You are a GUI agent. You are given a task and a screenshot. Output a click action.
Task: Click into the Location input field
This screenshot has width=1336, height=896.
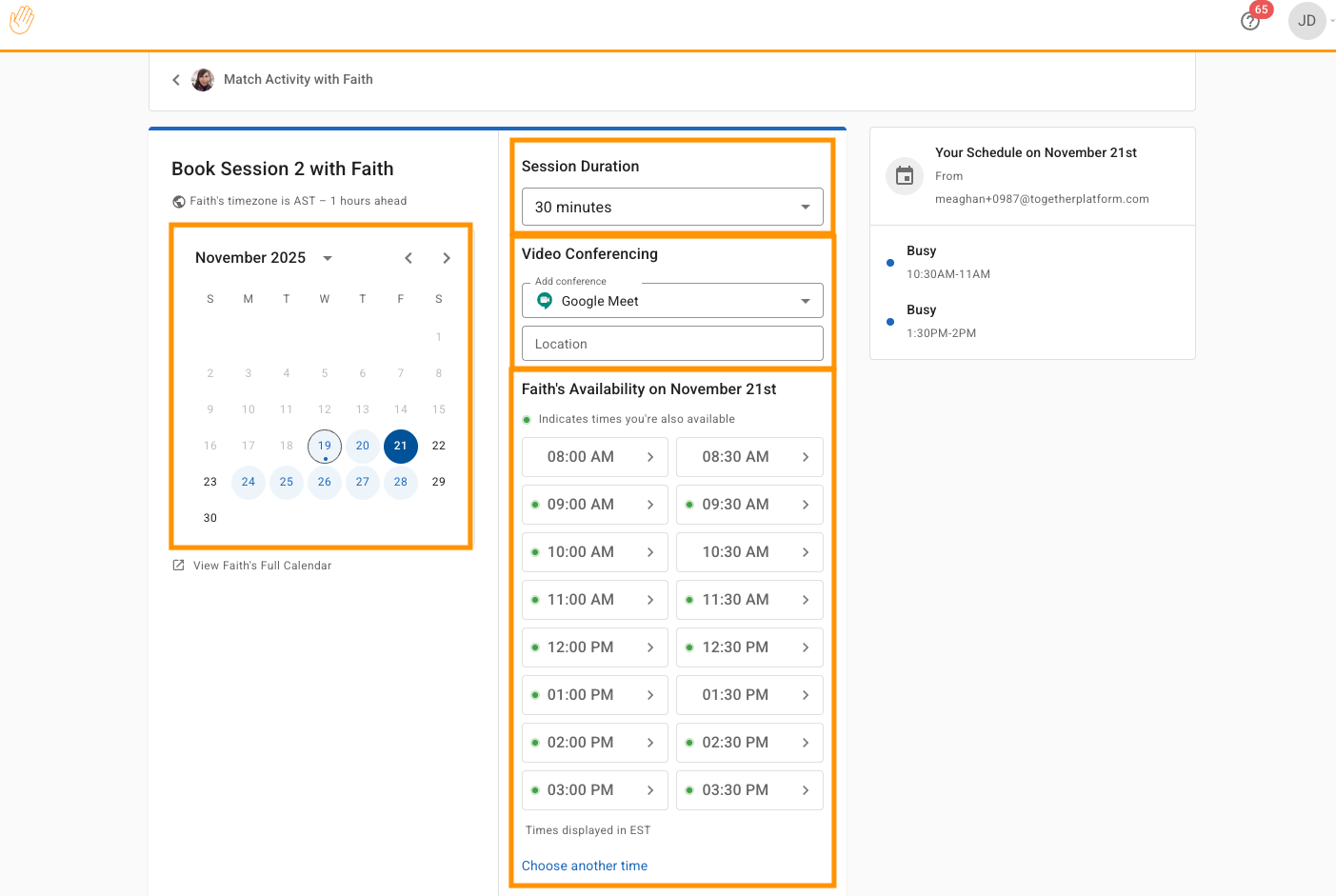[x=672, y=344]
